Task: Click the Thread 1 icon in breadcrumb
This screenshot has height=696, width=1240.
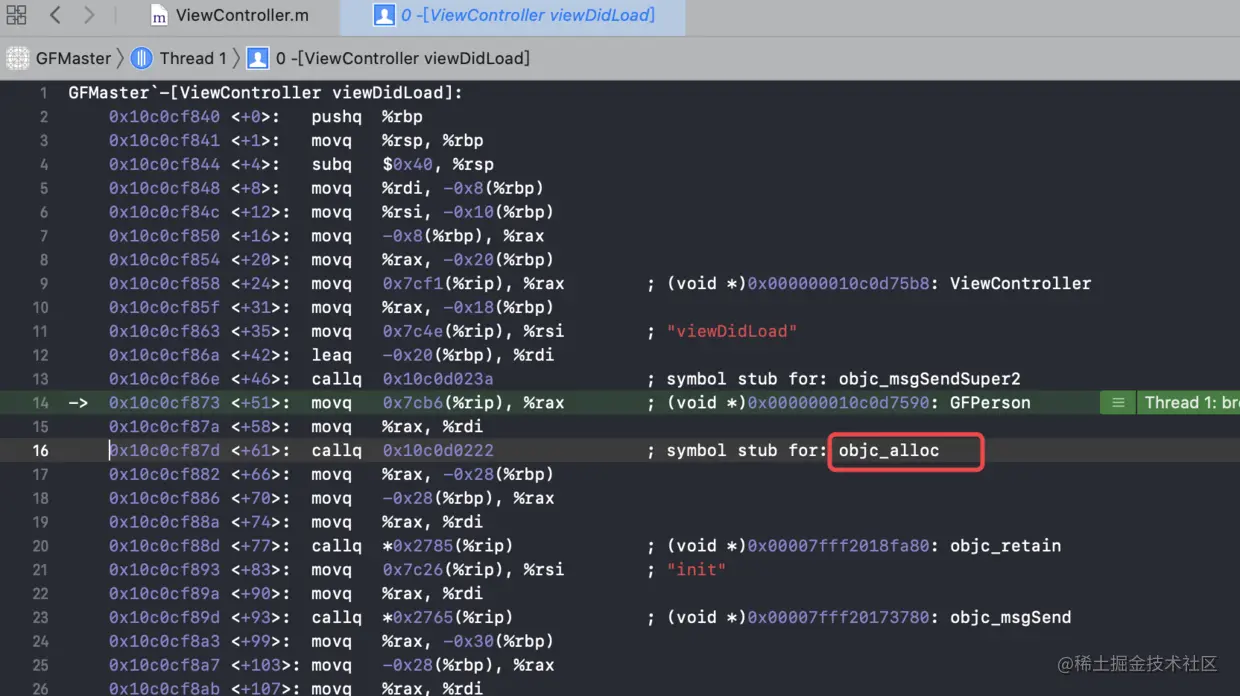Action: point(142,58)
